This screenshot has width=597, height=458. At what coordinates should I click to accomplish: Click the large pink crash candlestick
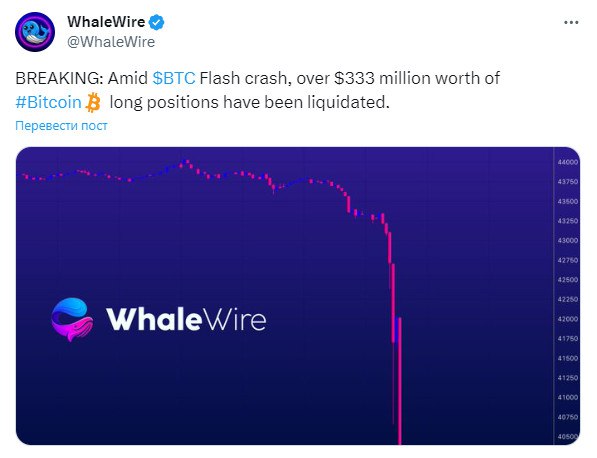[400, 381]
